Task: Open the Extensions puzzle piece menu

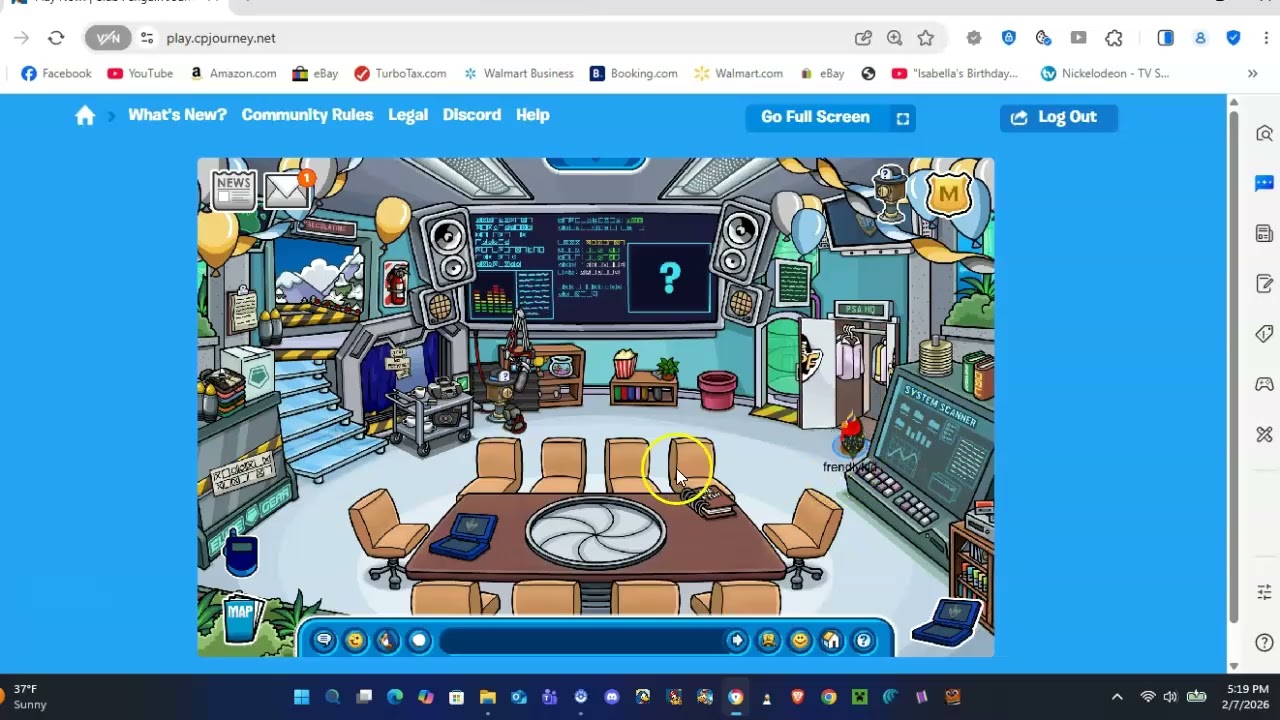Action: pos(1114,38)
